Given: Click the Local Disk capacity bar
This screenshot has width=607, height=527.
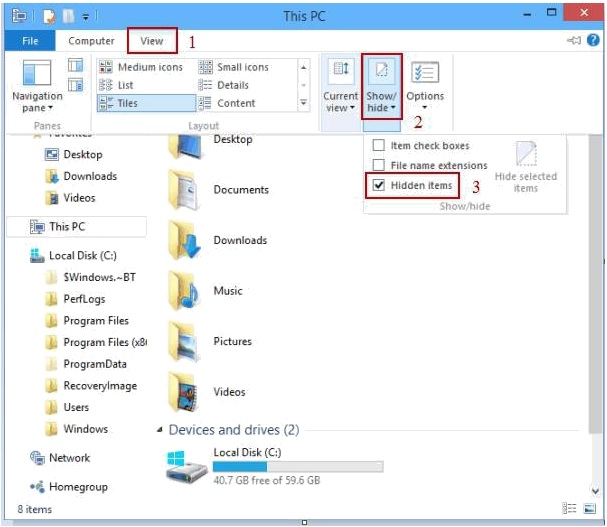Looking at the screenshot, I should [297, 466].
